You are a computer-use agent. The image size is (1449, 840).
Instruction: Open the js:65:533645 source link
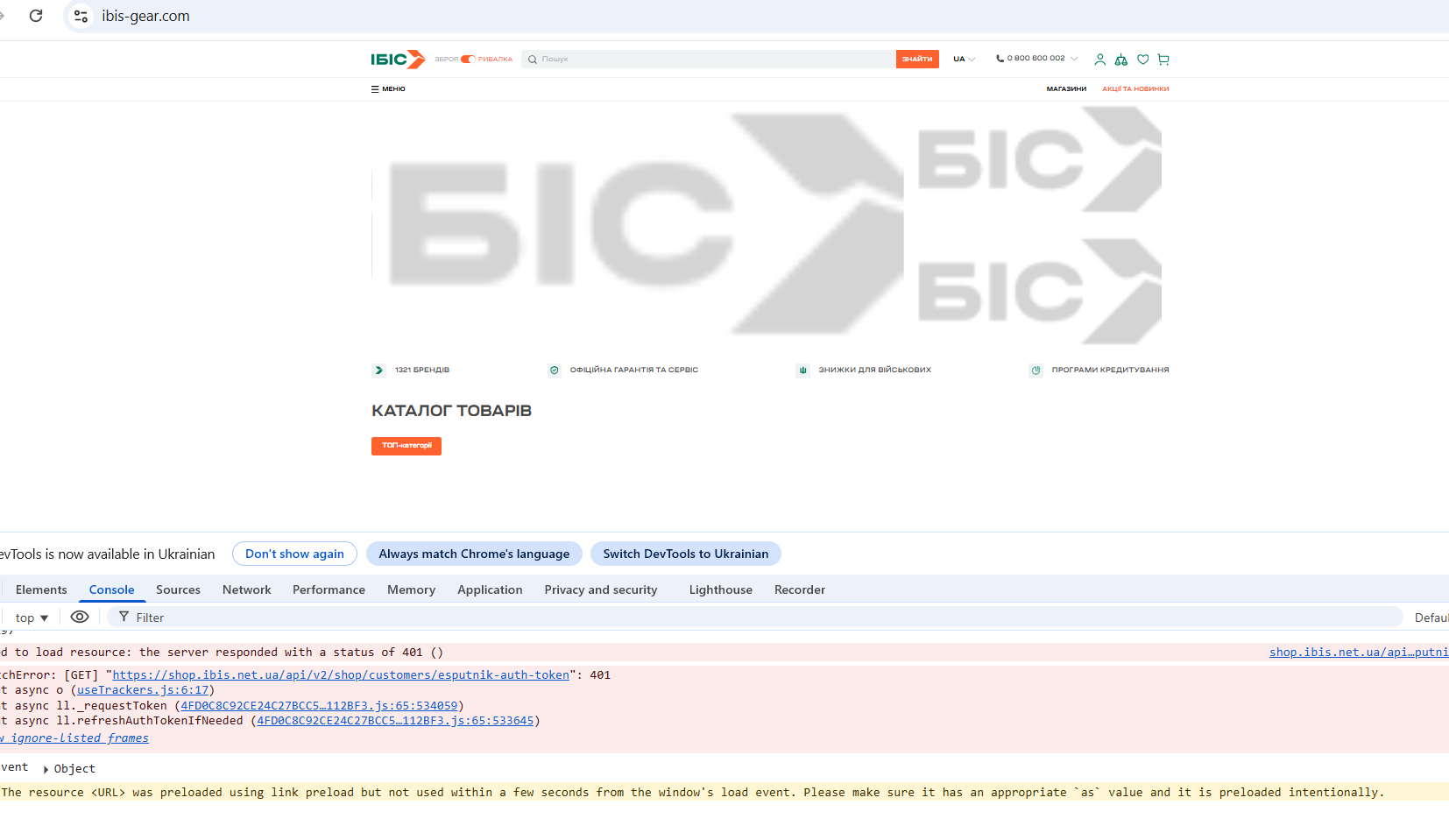395,721
